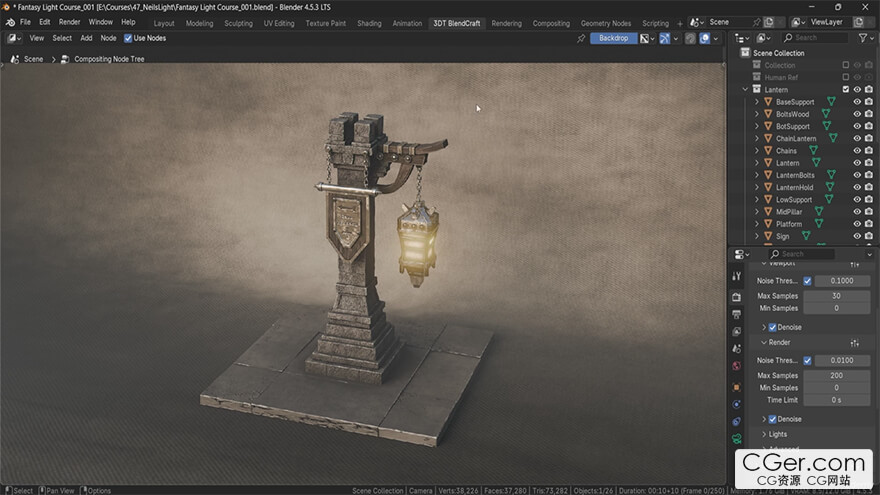Uncheck the Render Denoise checkbox

[772, 419]
